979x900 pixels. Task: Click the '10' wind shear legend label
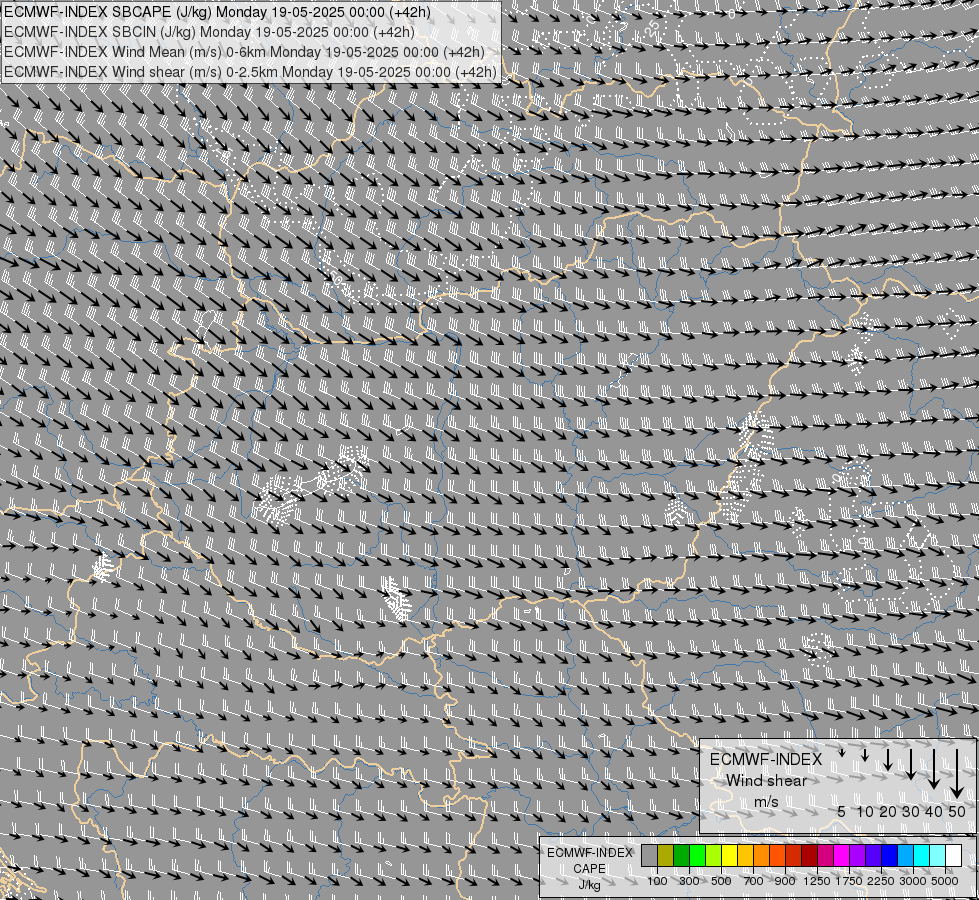865,811
